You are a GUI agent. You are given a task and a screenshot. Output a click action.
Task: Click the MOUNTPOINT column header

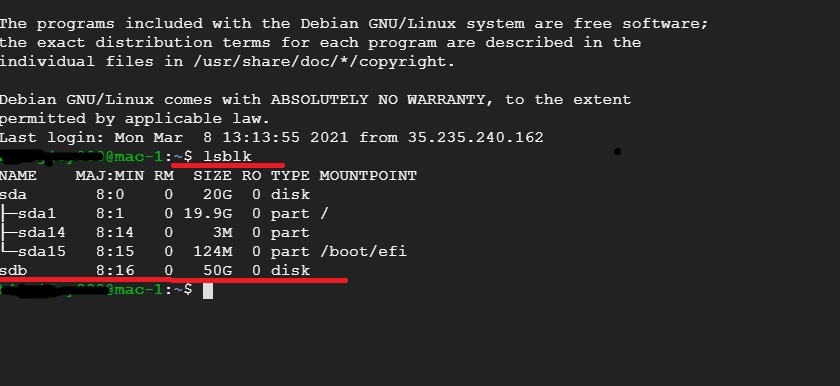click(x=368, y=176)
